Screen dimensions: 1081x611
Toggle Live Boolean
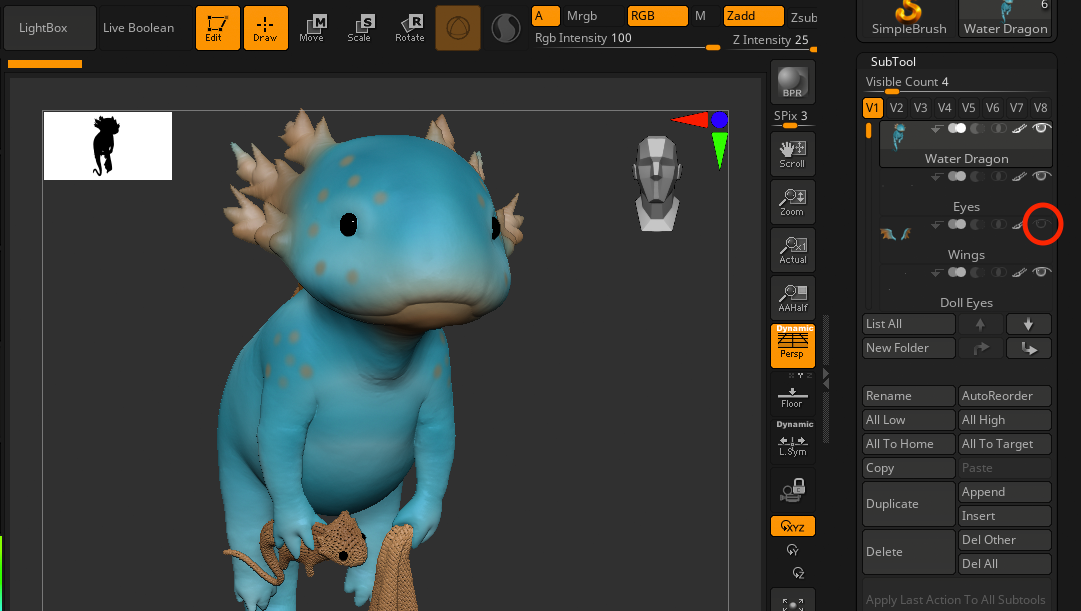click(145, 28)
